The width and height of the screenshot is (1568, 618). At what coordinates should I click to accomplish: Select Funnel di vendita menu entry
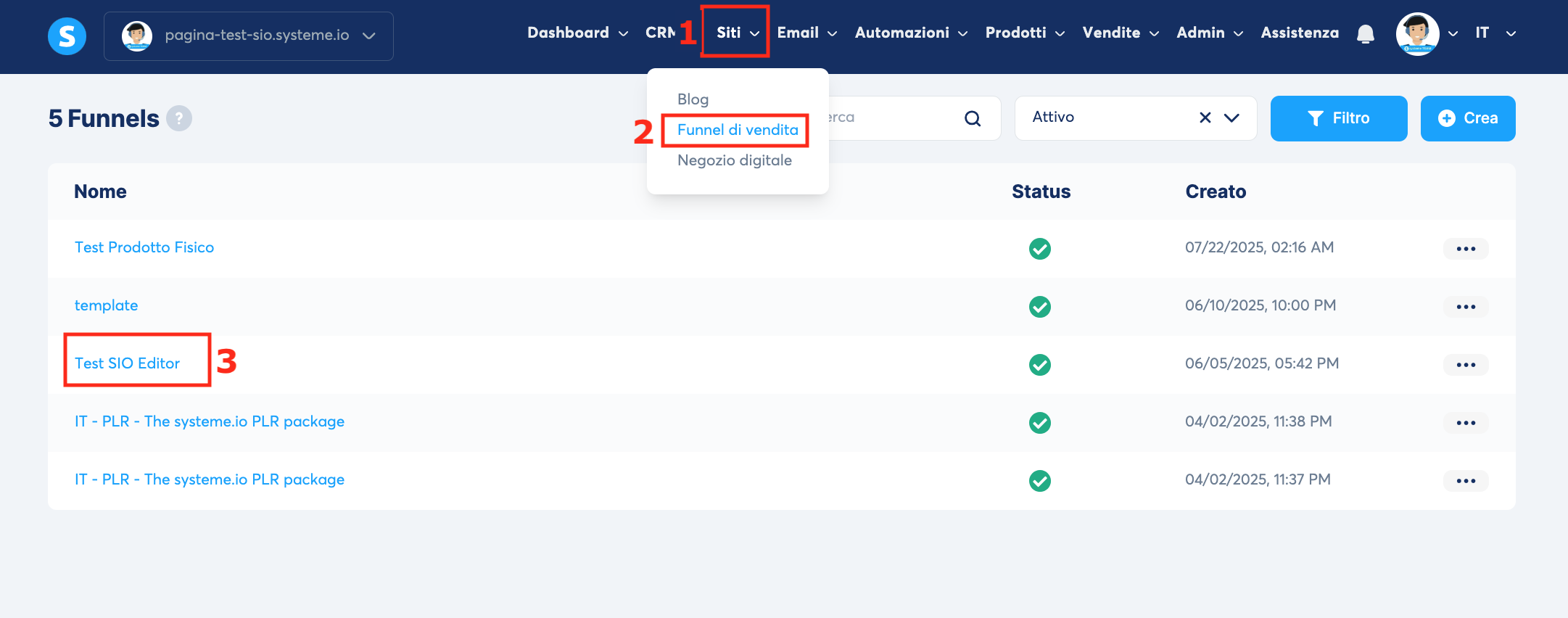[x=738, y=130]
